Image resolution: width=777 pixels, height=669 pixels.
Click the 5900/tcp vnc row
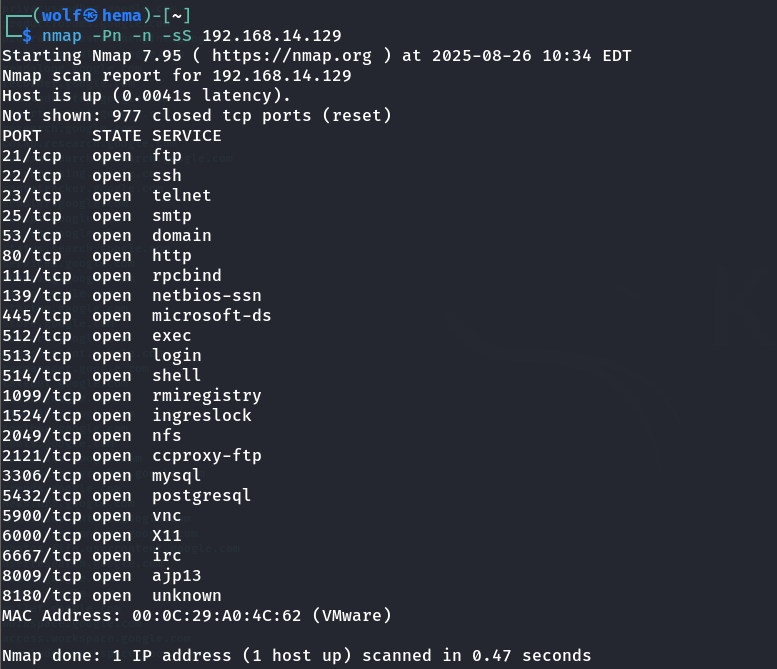[x=92, y=516]
